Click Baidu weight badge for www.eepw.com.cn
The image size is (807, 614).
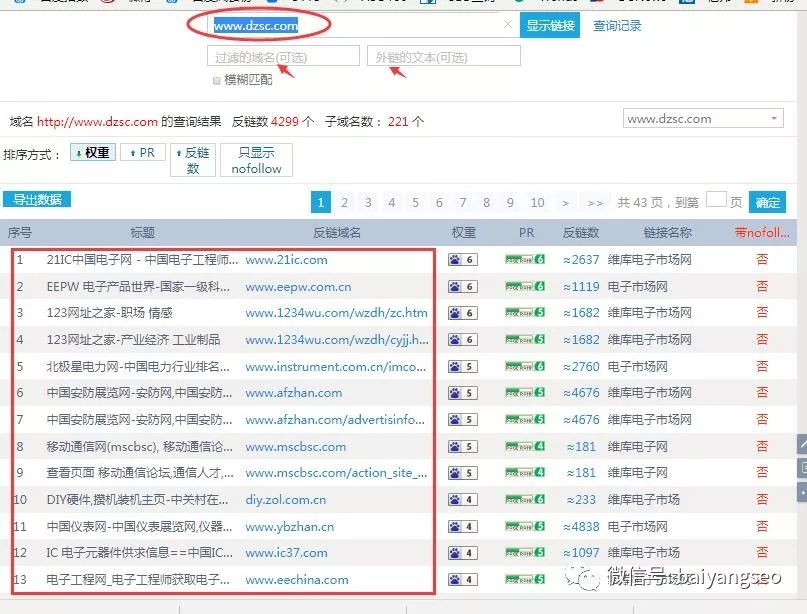(463, 287)
